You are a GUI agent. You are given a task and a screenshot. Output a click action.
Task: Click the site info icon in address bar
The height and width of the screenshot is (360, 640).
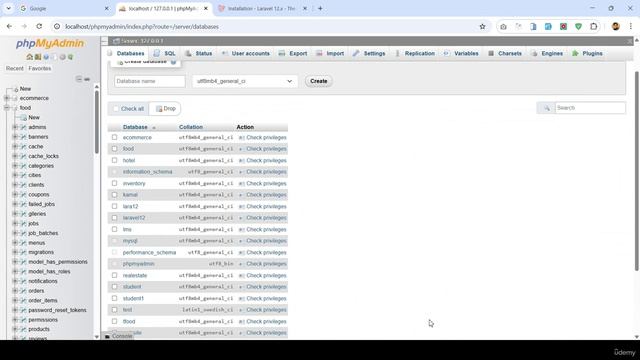tap(57, 27)
